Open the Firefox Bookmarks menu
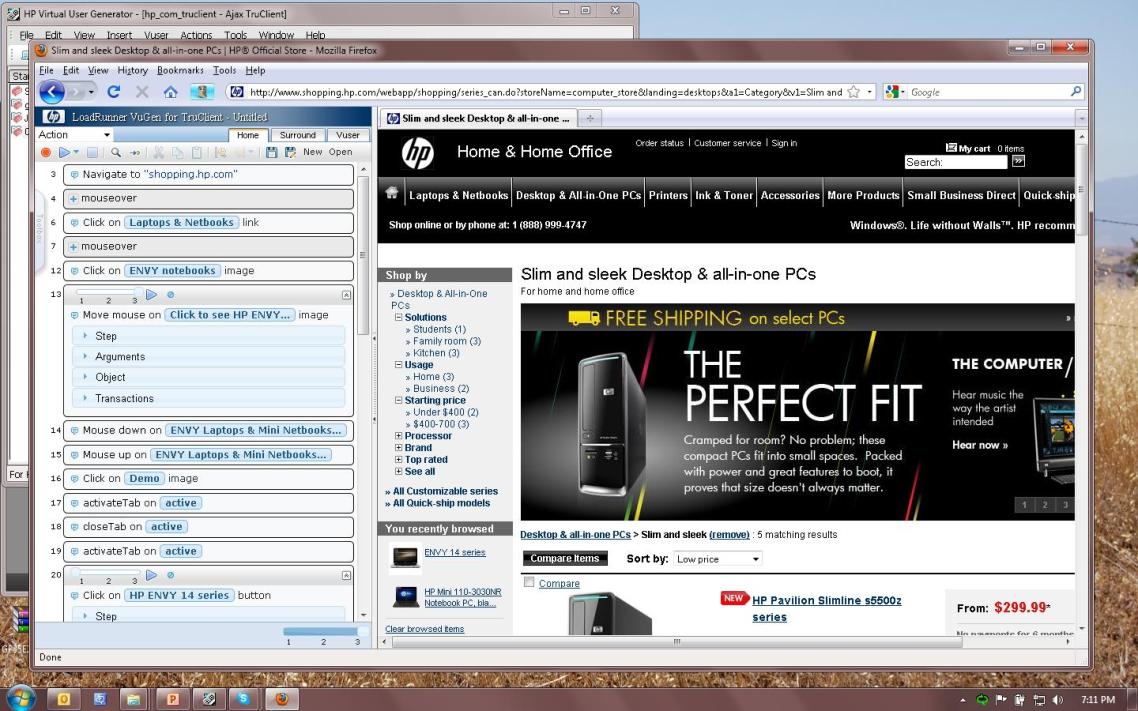Screen dimensions: 1138x711 click(180, 70)
